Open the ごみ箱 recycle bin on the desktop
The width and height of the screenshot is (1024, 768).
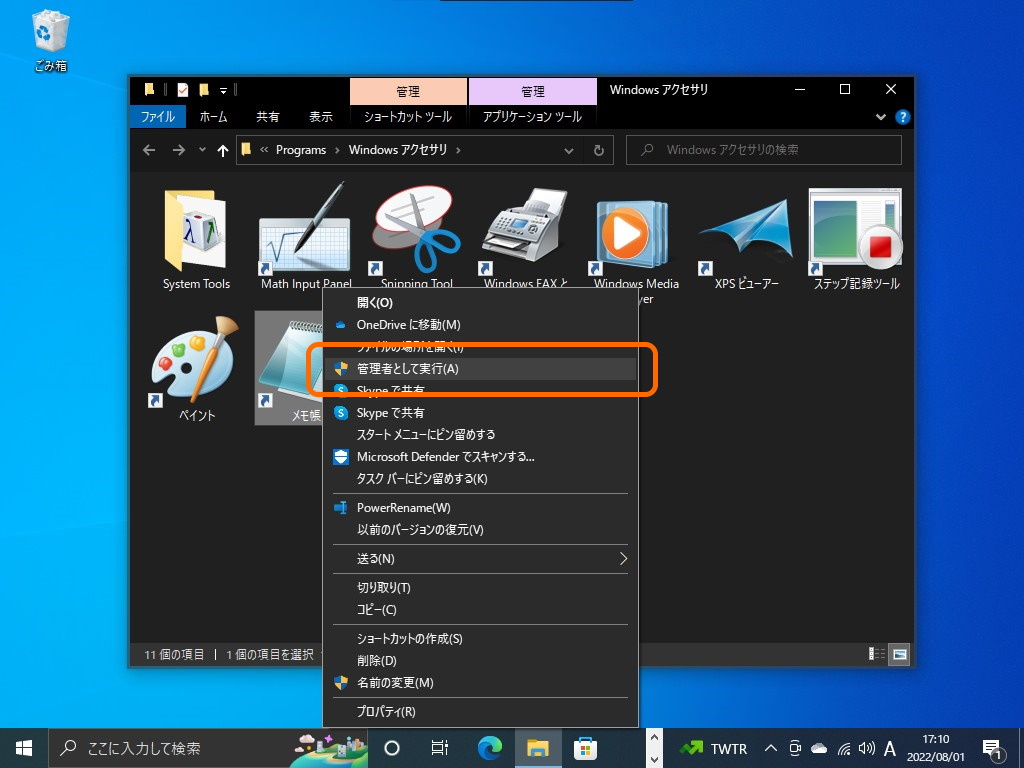coord(50,40)
